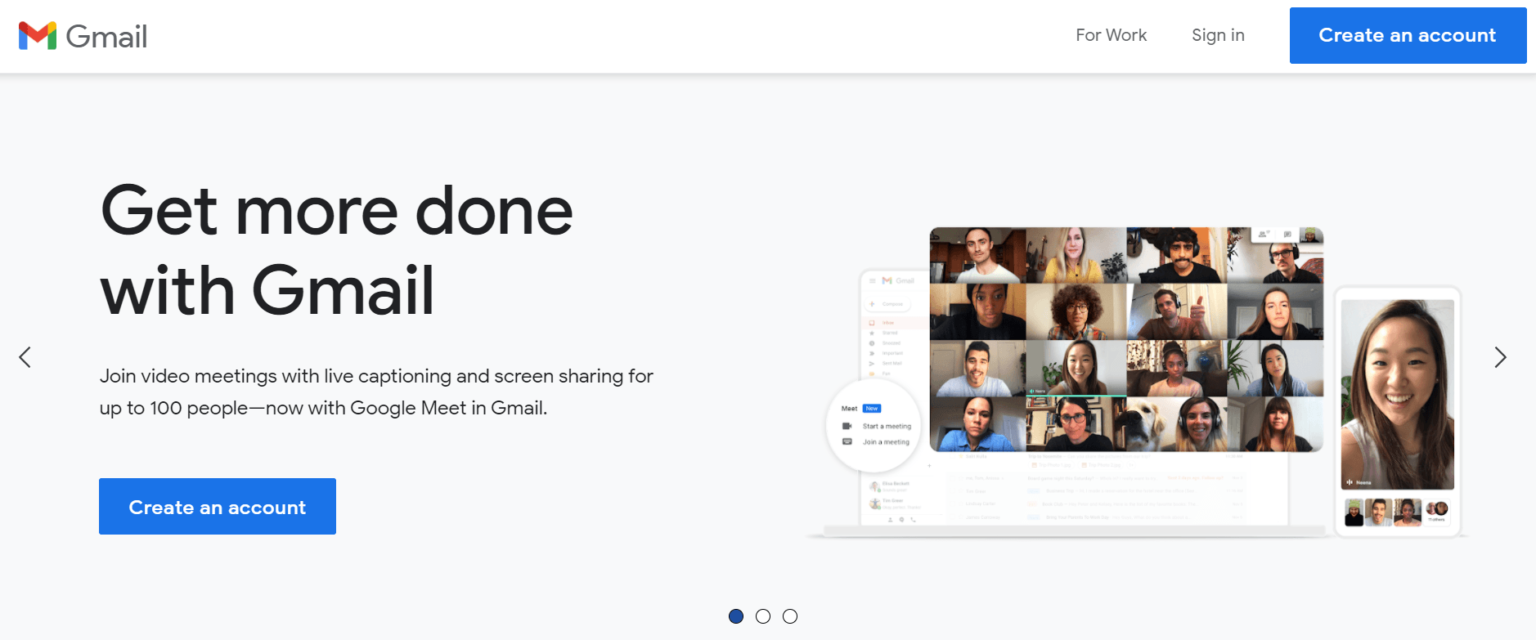Viewport: 1536px width, 640px height.
Task: Open the hamburger menu in the Gmail preview
Action: [873, 280]
